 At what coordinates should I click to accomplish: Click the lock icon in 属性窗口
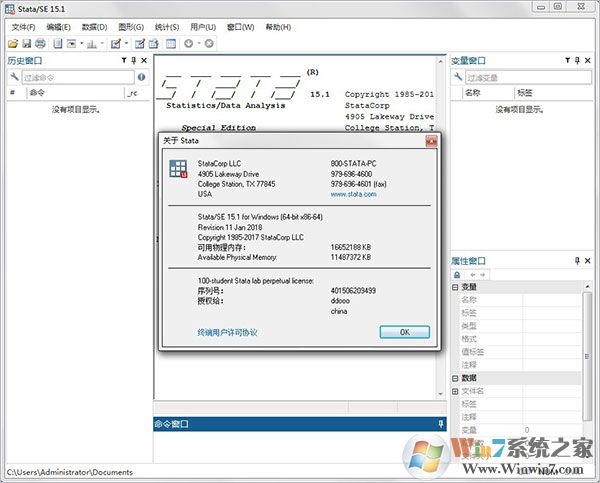coord(457,275)
